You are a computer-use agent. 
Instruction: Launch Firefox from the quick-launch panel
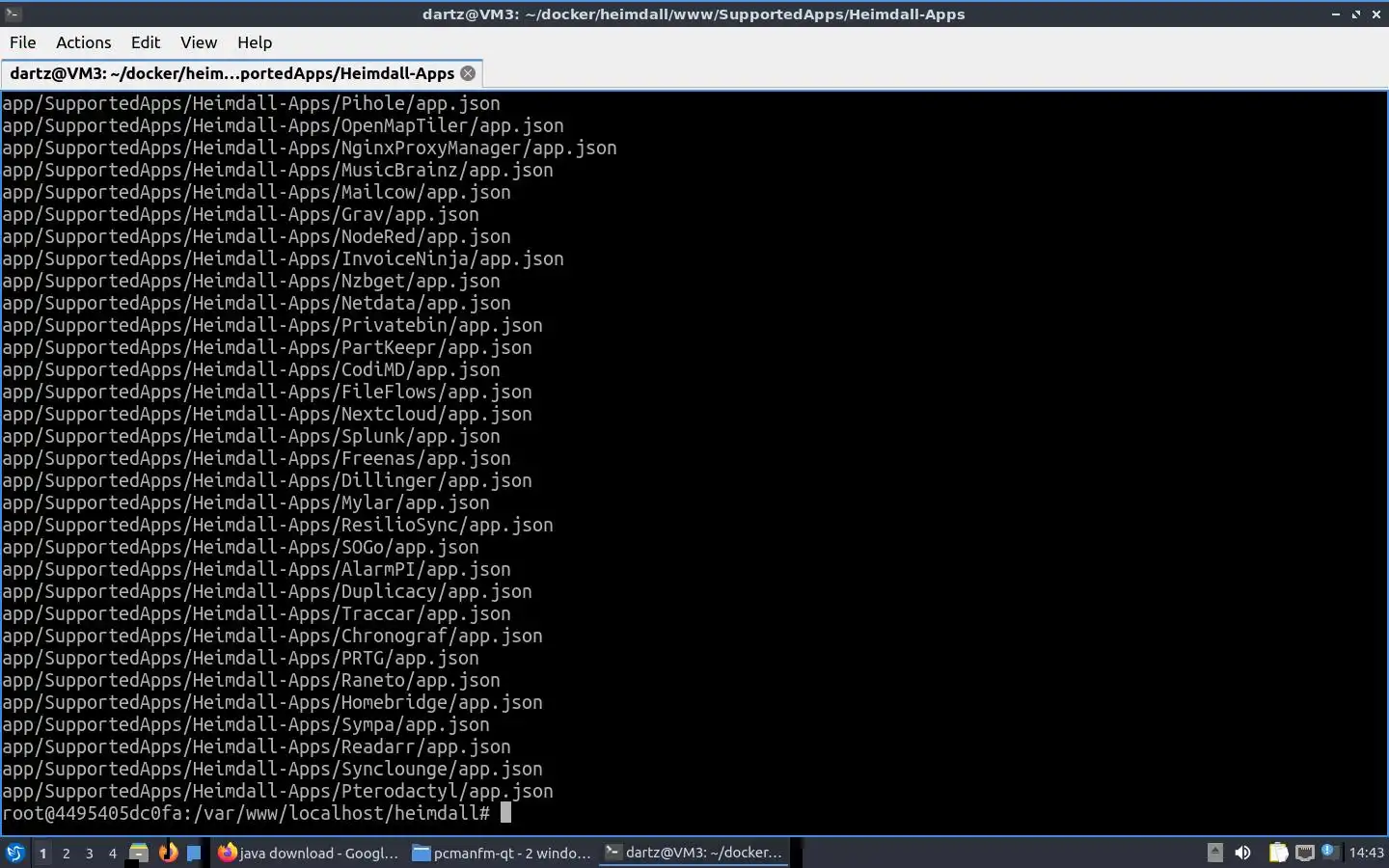(x=168, y=853)
